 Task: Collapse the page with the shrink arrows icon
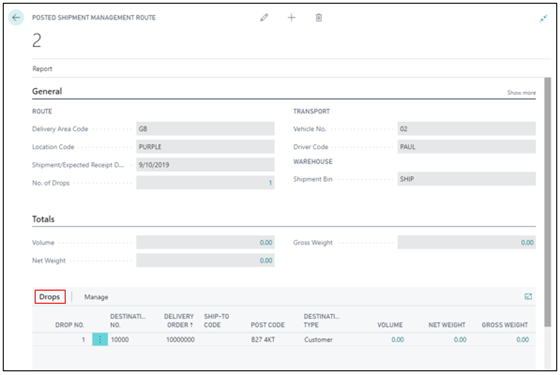pos(543,18)
